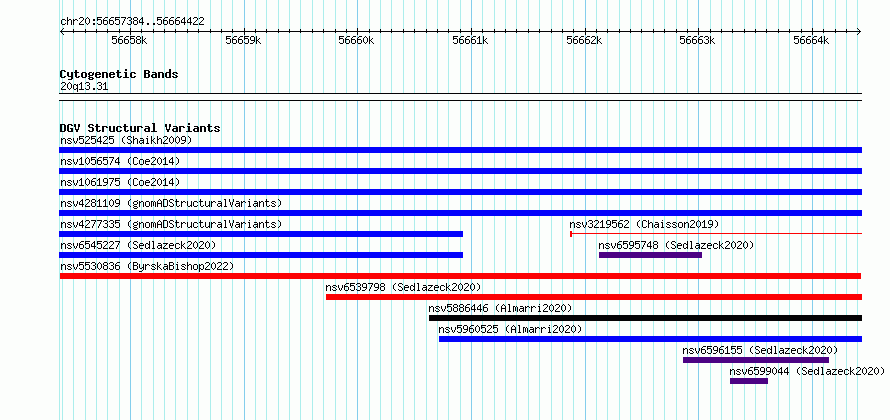Click the nsv5530836 (ByrskaBishop2022) label
The height and width of the screenshot is (420, 890).
pyautogui.click(x=147, y=266)
